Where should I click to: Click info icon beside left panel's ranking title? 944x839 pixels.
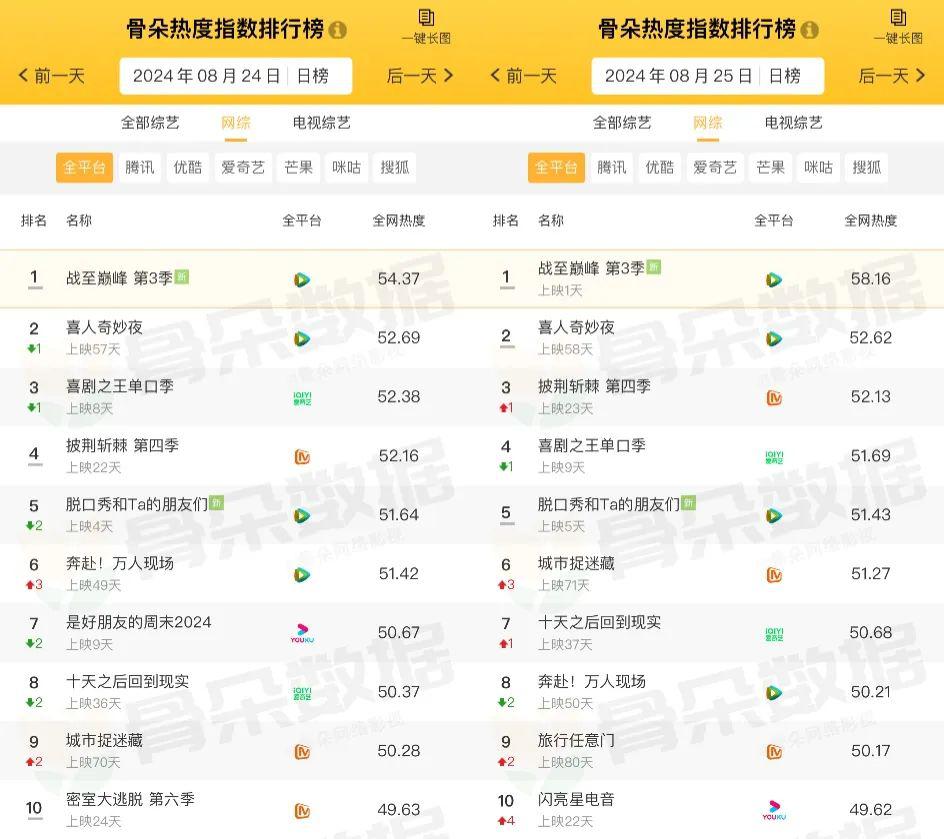tap(338, 30)
